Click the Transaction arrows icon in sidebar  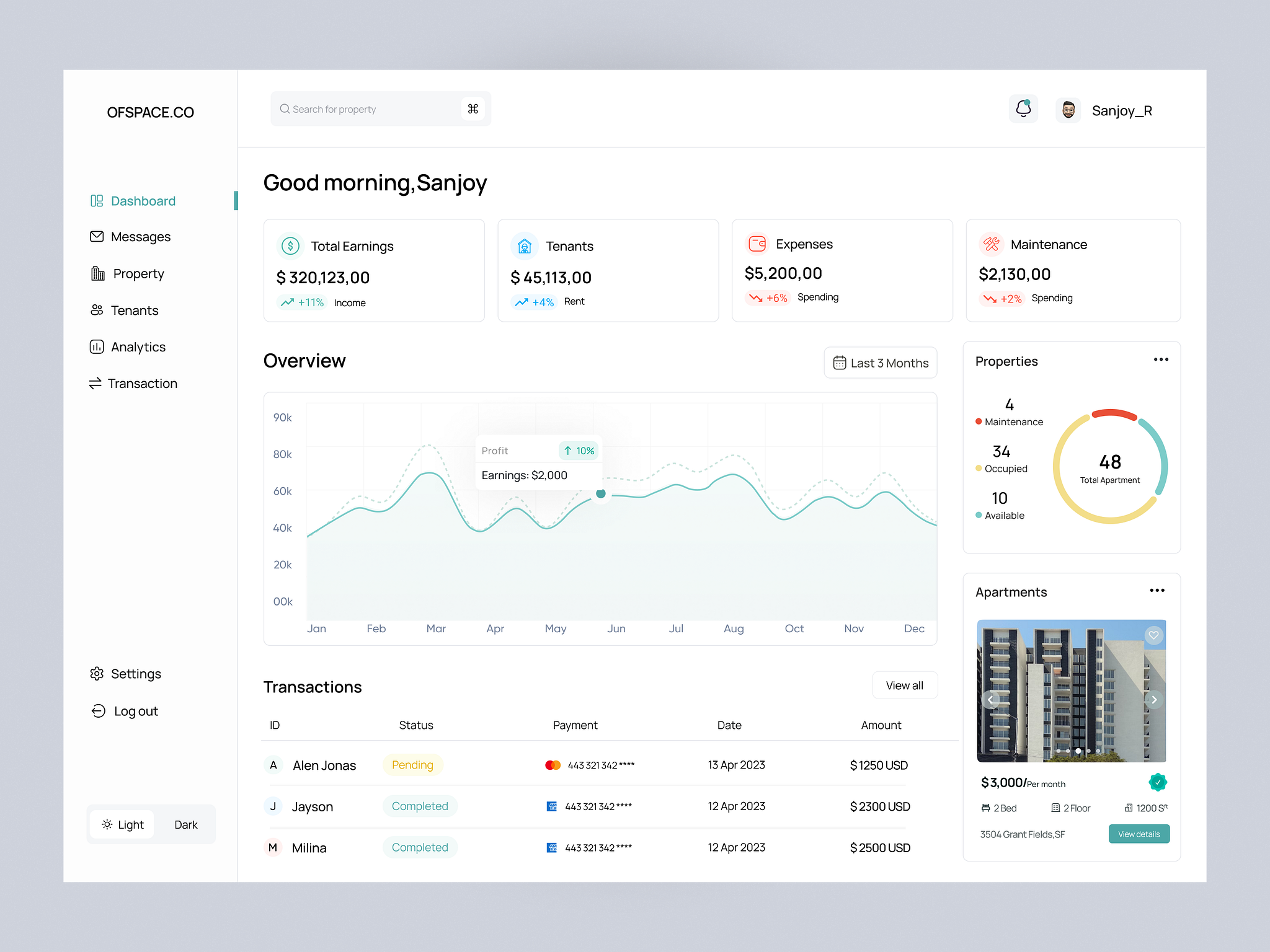[x=95, y=383]
